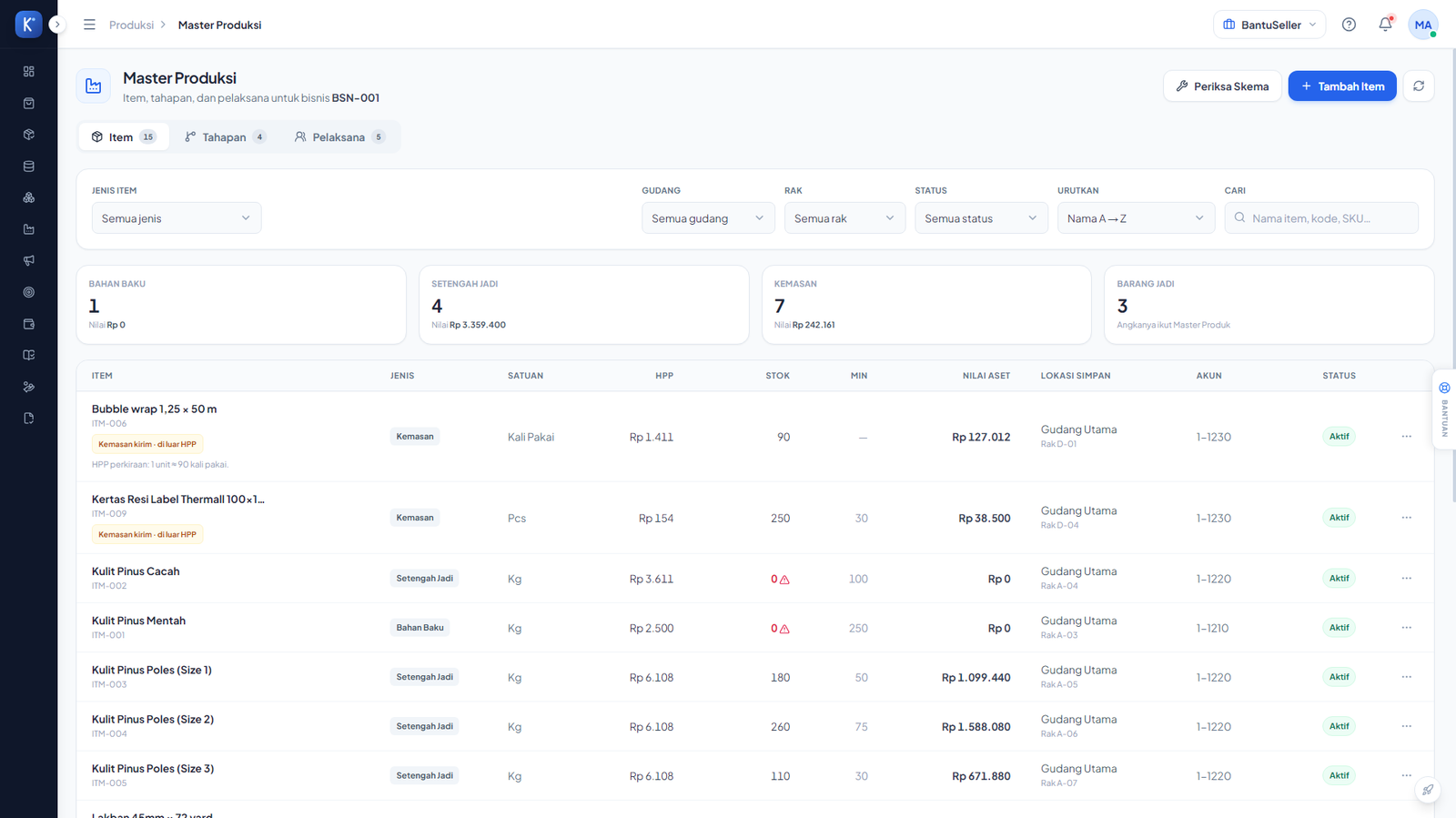Select the Setengah Jadi summary card
This screenshot has height=818, width=1456.
tap(583, 305)
